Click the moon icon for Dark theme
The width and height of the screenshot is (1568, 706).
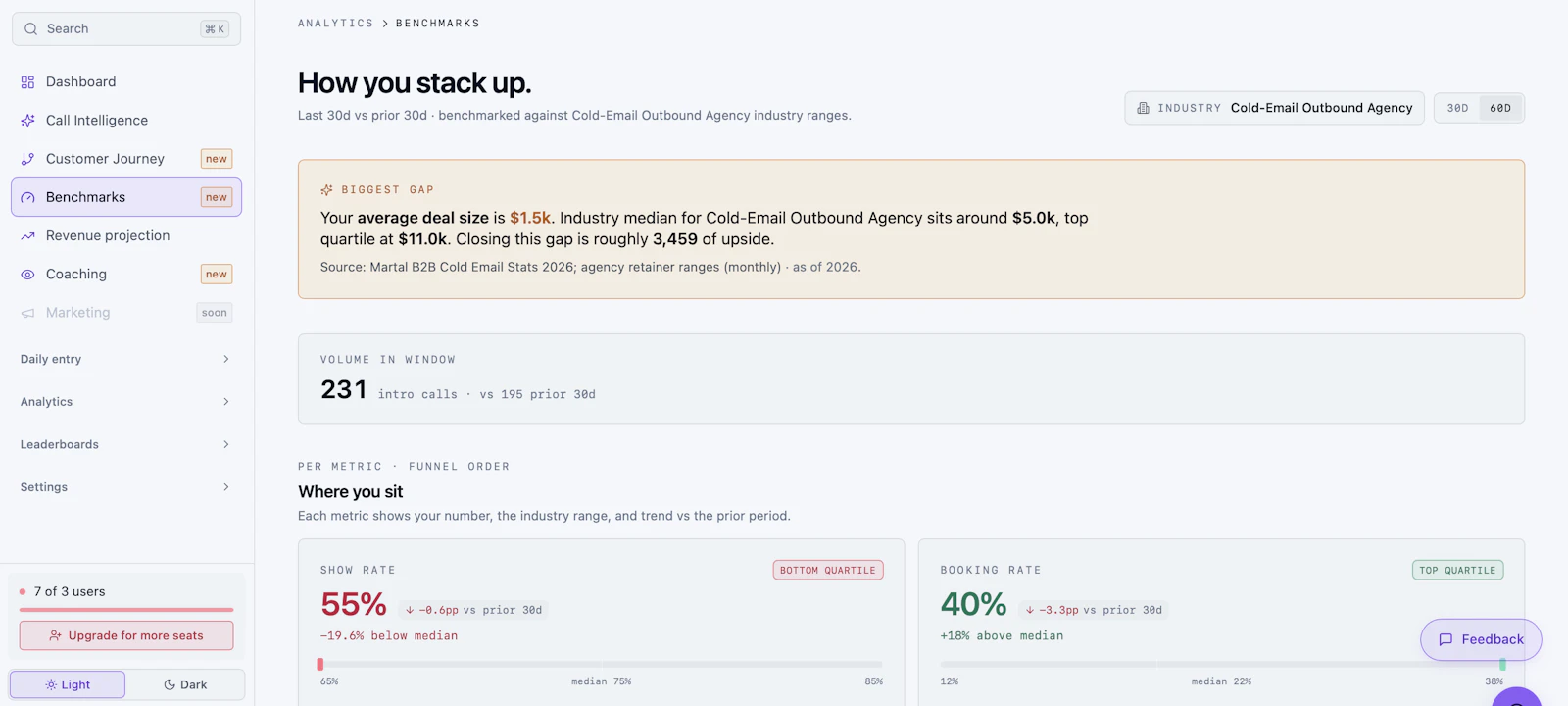[170, 684]
